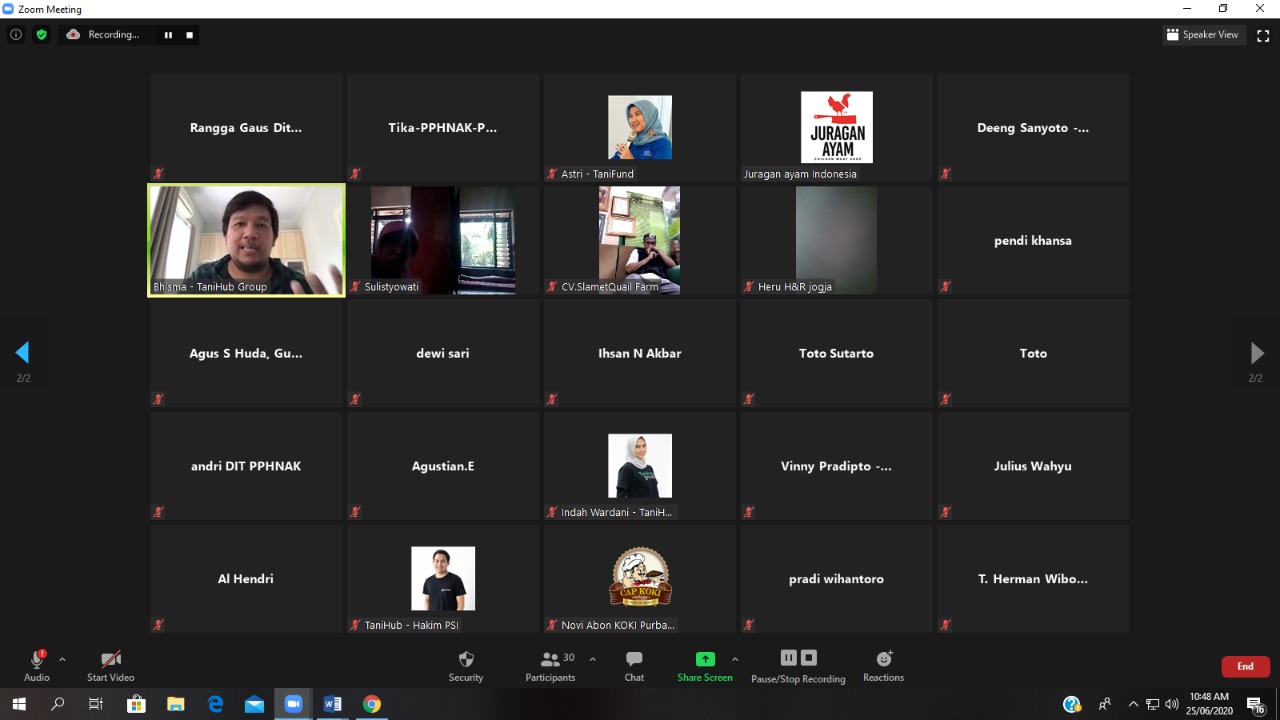Click the green encryption shield icon
Viewport: 1280px width, 720px height.
(41, 35)
